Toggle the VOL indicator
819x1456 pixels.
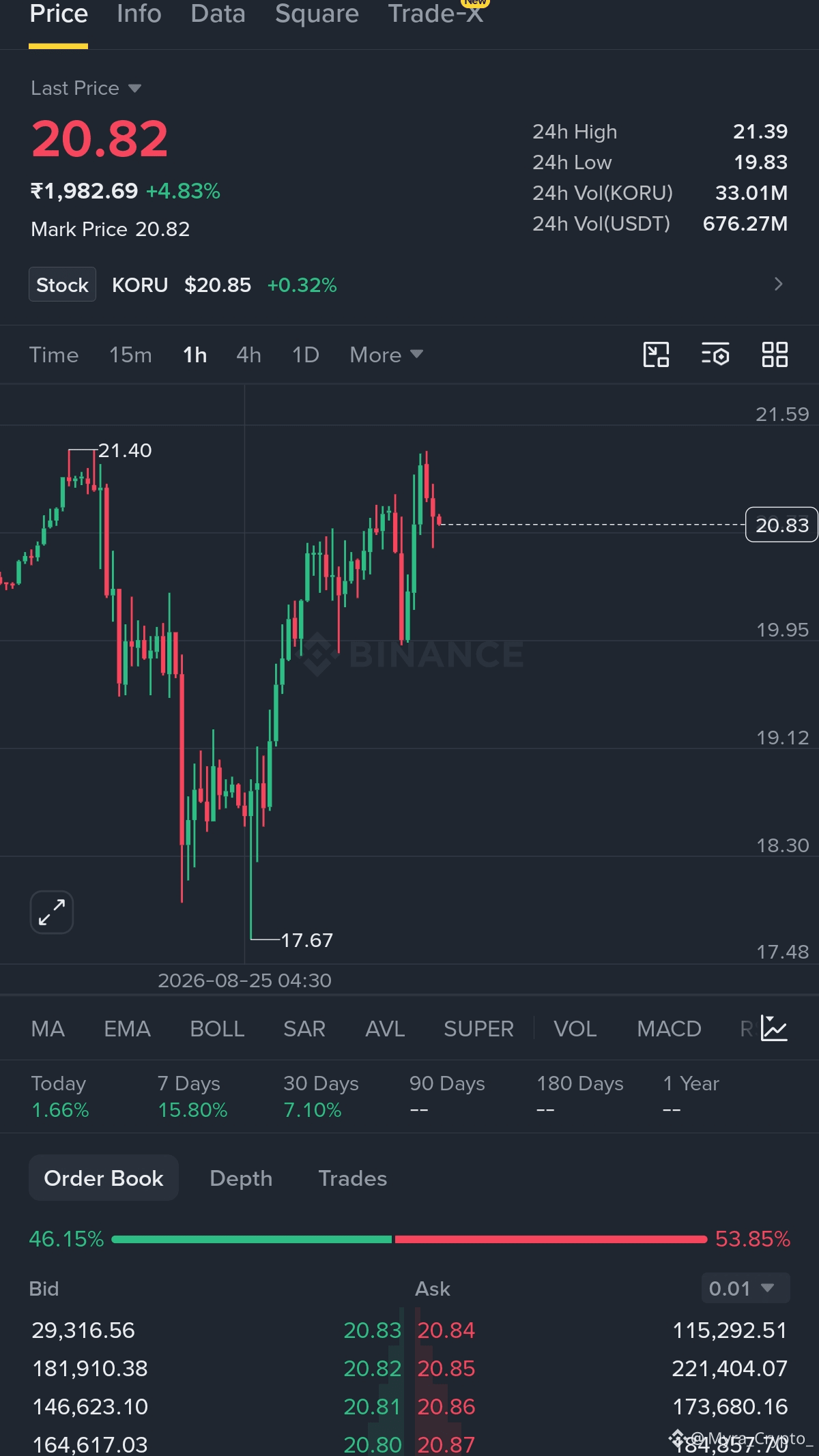575,1029
